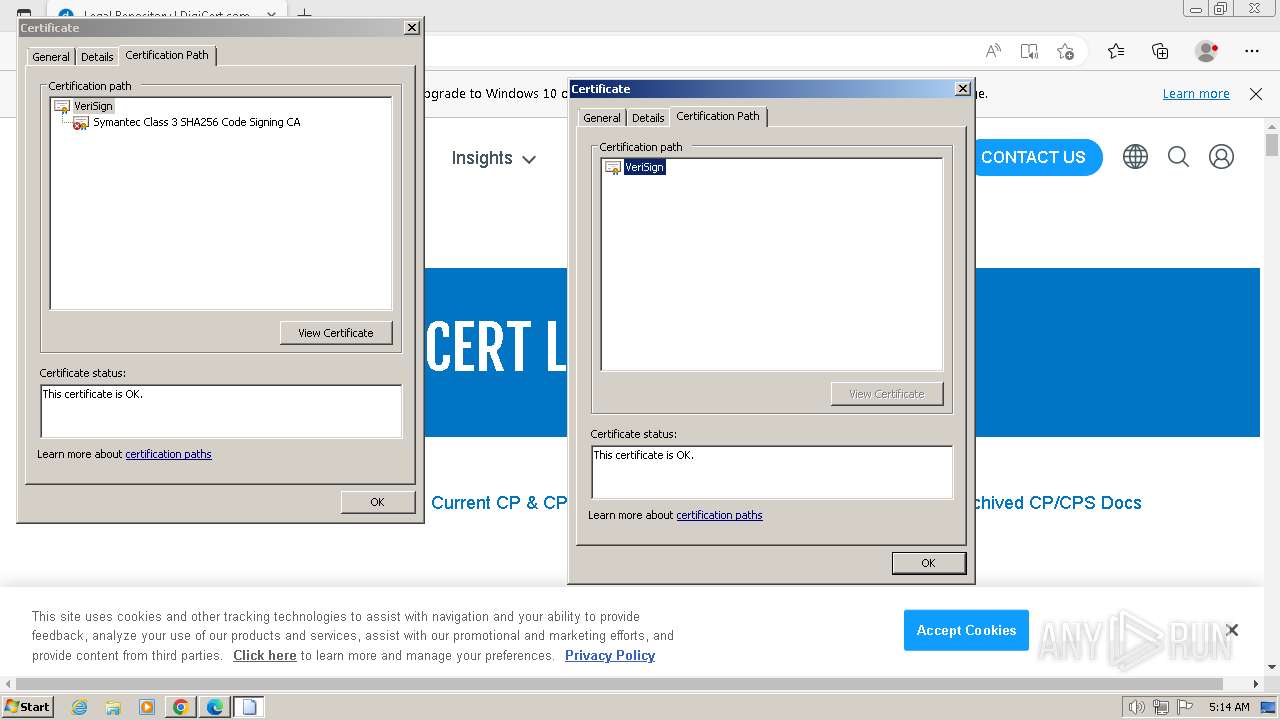Close the cookie consent banner

coord(1232,630)
